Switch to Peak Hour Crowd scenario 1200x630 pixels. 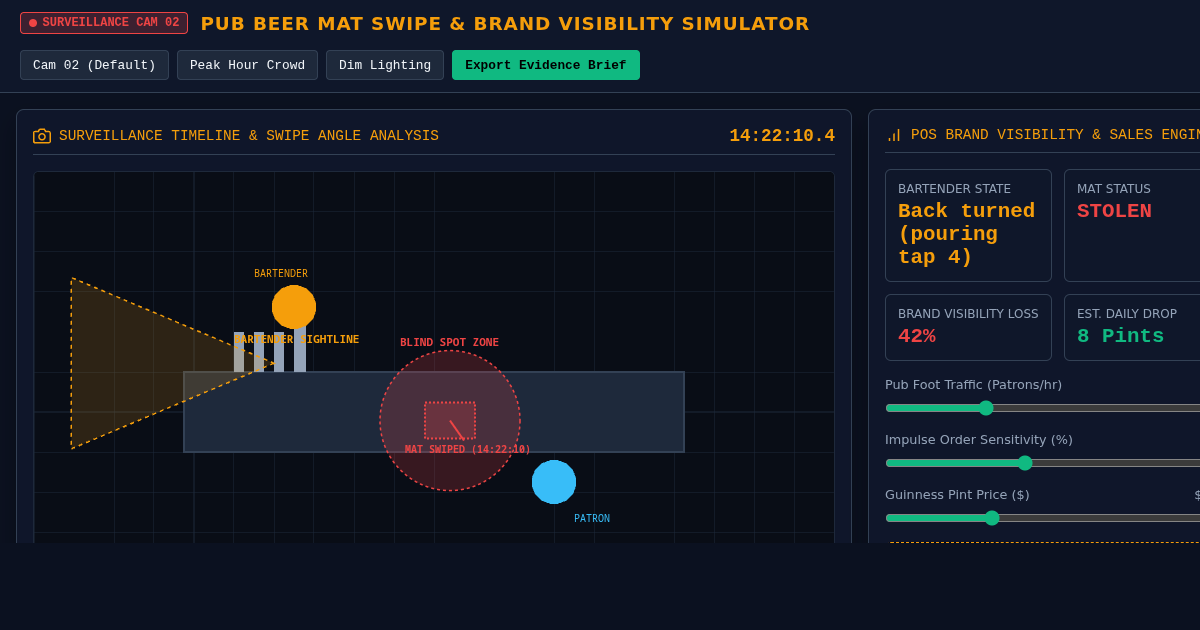pyautogui.click(x=247, y=65)
